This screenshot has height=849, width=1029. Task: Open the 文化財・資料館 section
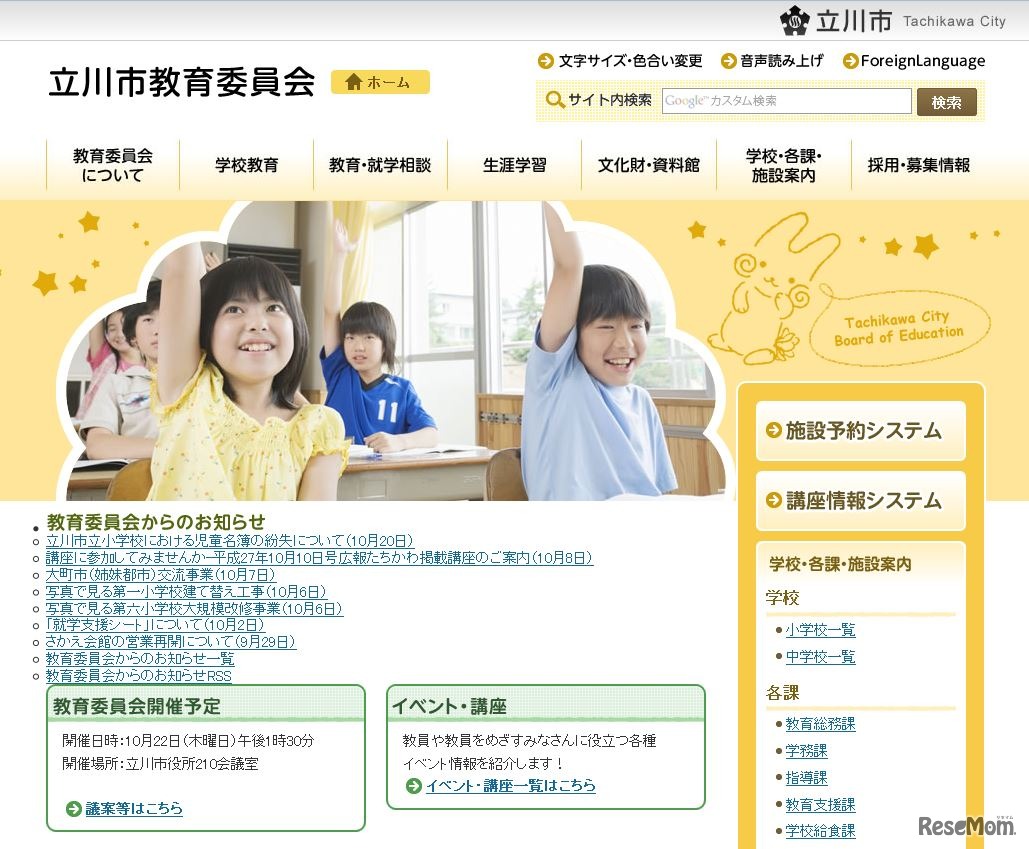pos(651,166)
